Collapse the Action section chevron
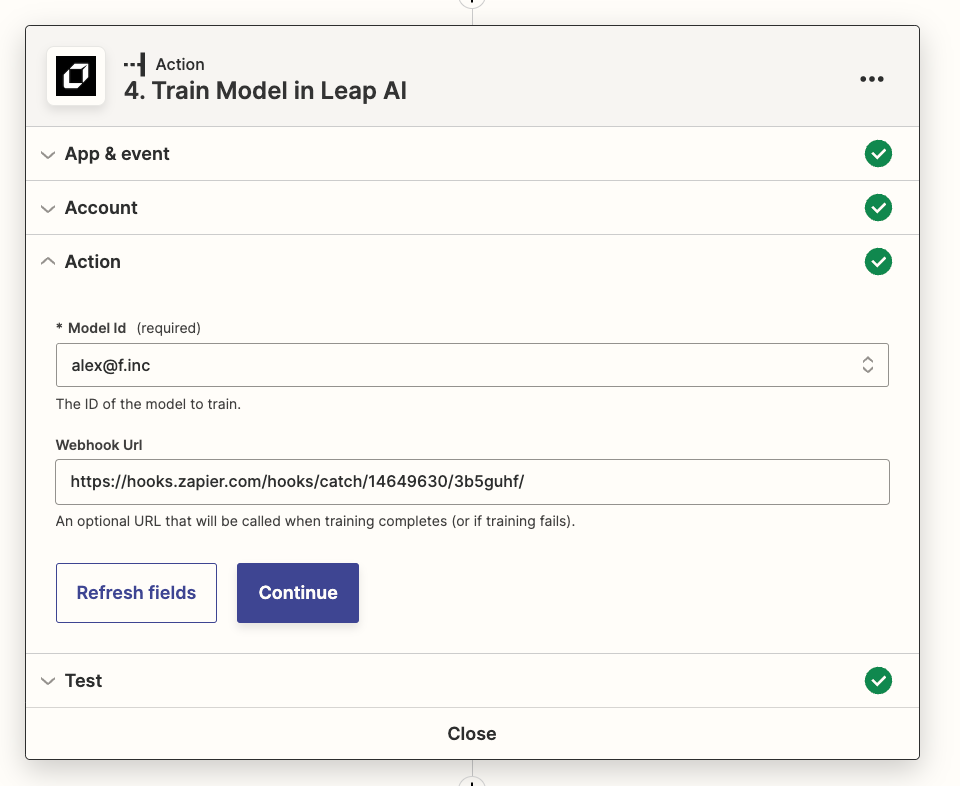 pyautogui.click(x=47, y=262)
